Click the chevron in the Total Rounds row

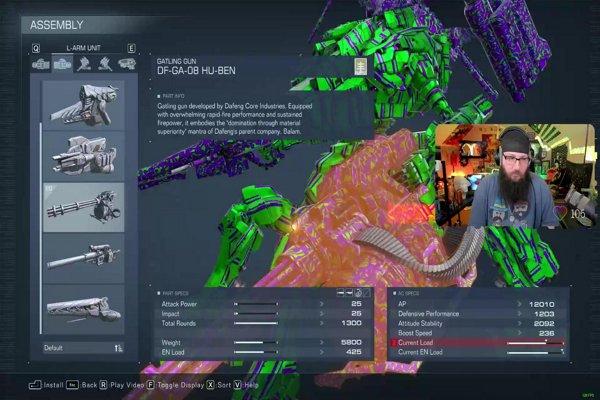pos(322,323)
